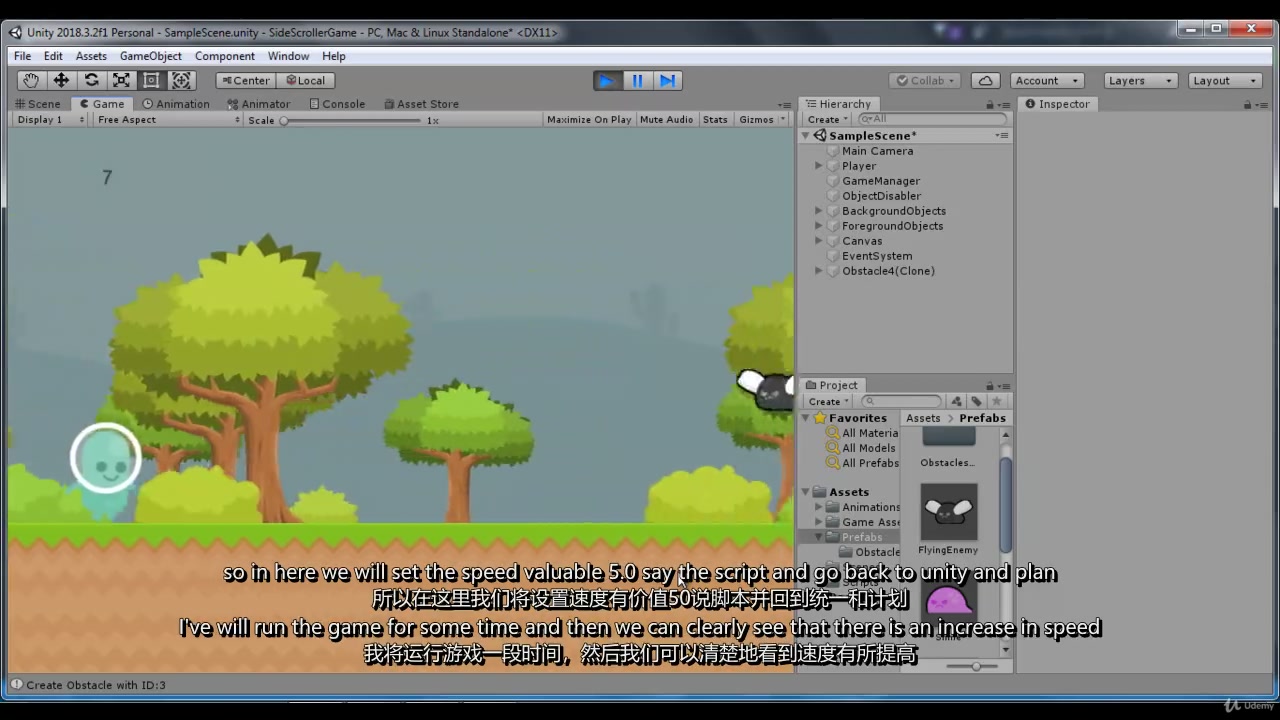Toggle Maximize On Play in Game view
Image resolution: width=1280 pixels, height=720 pixels.
click(589, 119)
